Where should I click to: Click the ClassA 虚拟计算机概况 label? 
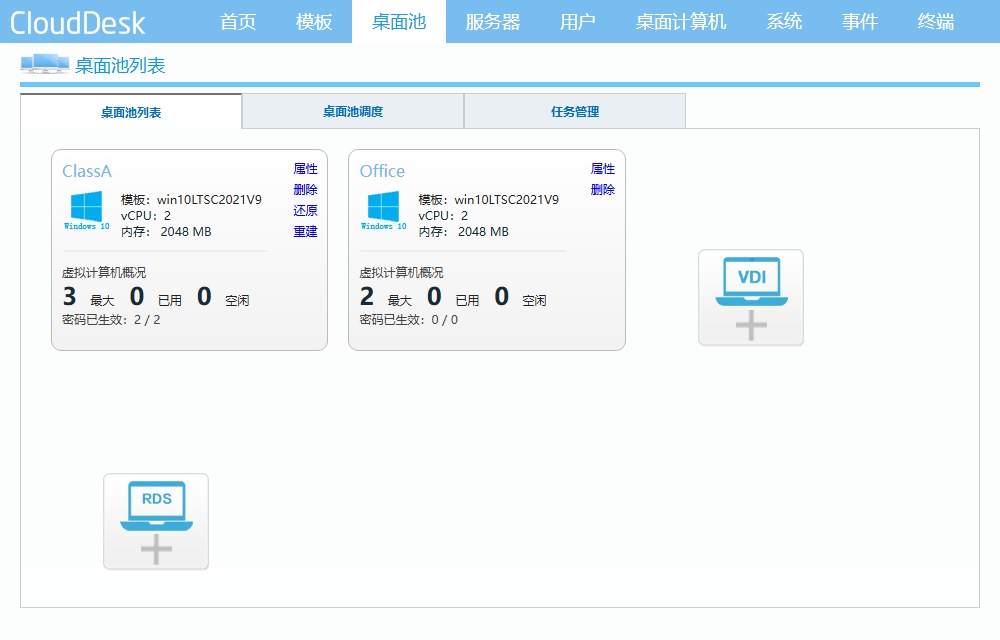(x=104, y=272)
